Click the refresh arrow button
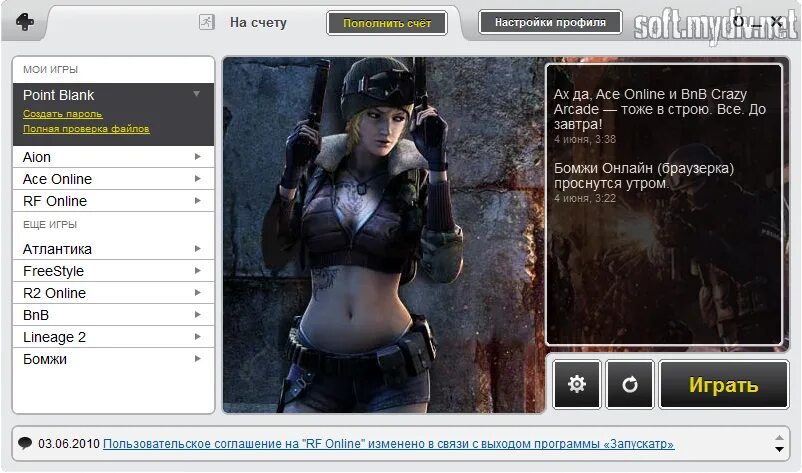The image size is (802, 473). [630, 384]
